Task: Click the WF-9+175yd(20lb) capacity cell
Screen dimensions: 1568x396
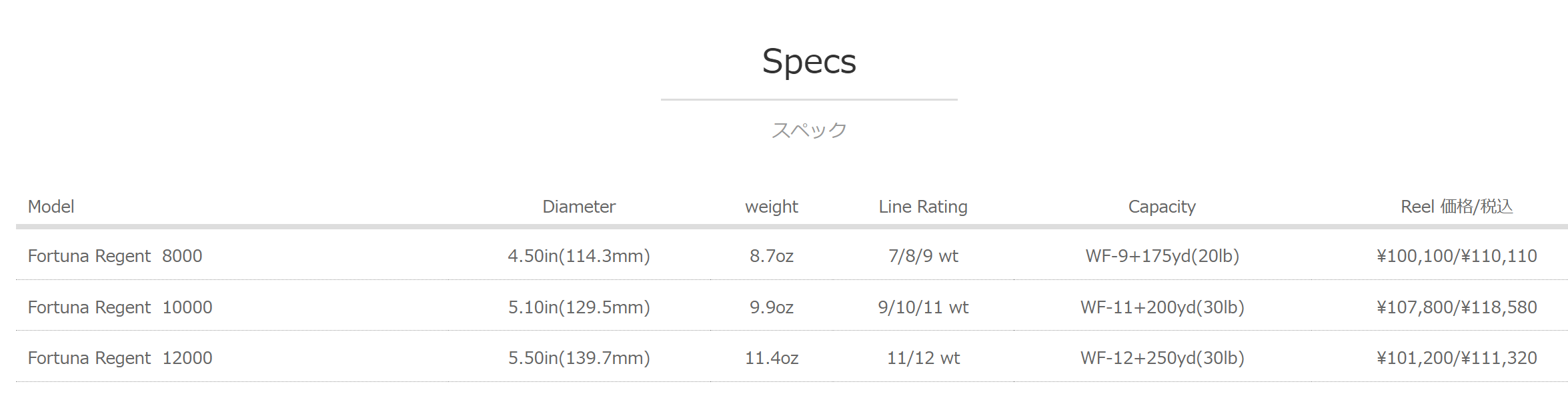Action: [1162, 256]
